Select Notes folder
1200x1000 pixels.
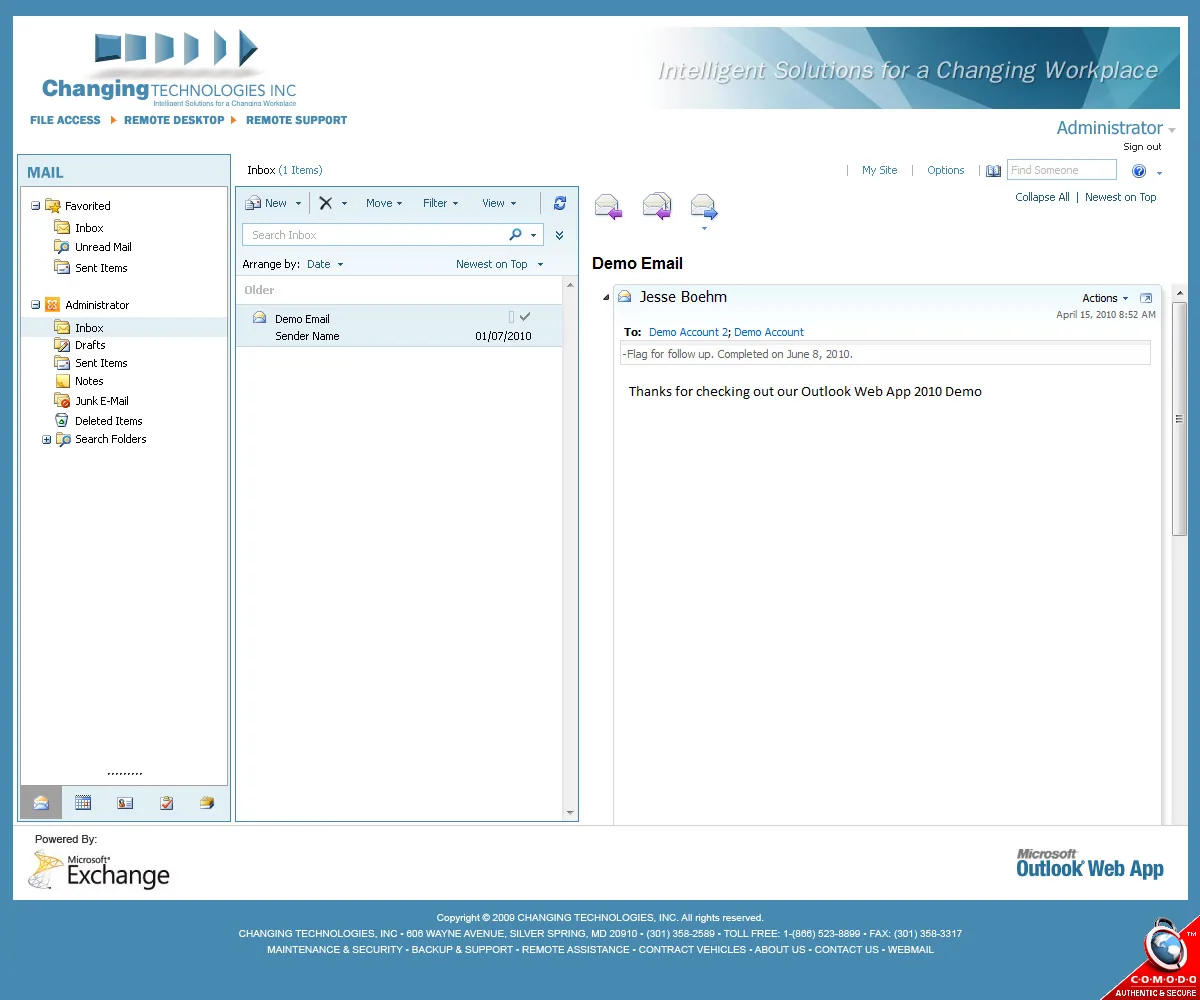coord(89,381)
